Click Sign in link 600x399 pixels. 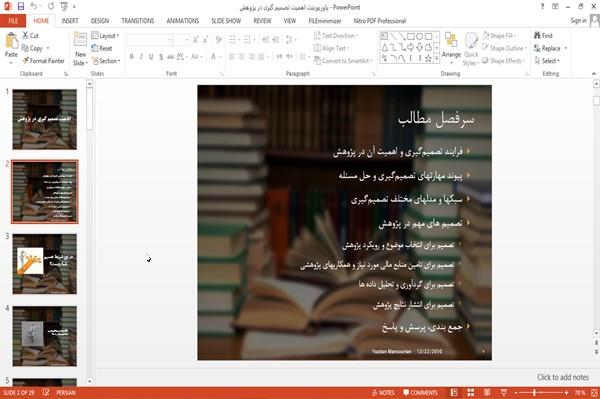(578, 21)
